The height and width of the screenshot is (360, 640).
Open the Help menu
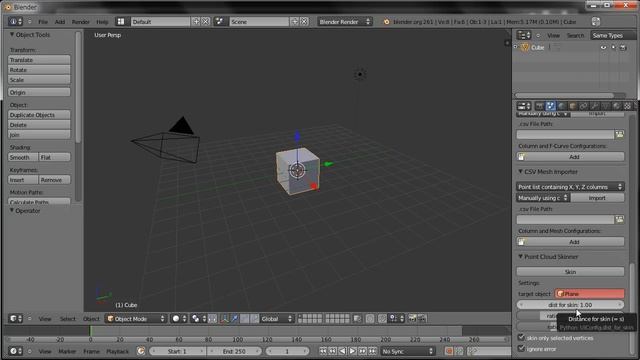(102, 22)
